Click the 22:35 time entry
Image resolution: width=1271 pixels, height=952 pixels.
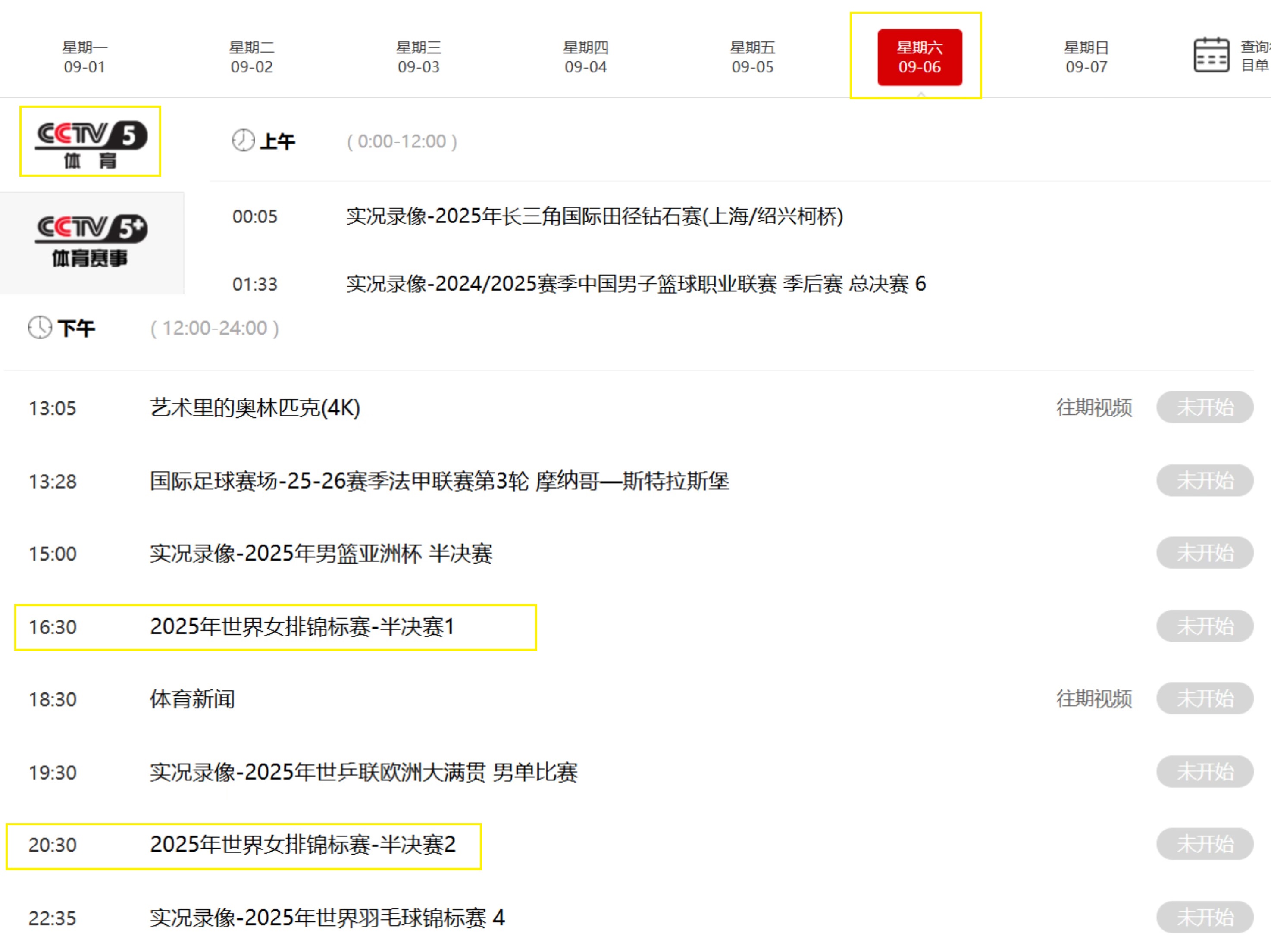(x=52, y=918)
